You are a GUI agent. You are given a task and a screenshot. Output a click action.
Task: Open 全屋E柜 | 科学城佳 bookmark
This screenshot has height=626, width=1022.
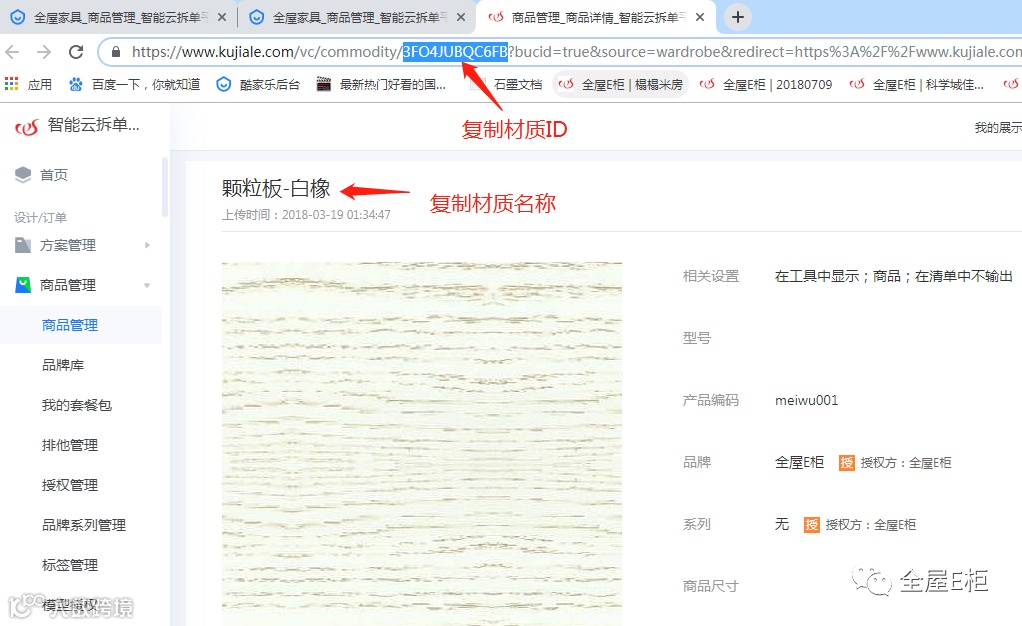[x=916, y=84]
